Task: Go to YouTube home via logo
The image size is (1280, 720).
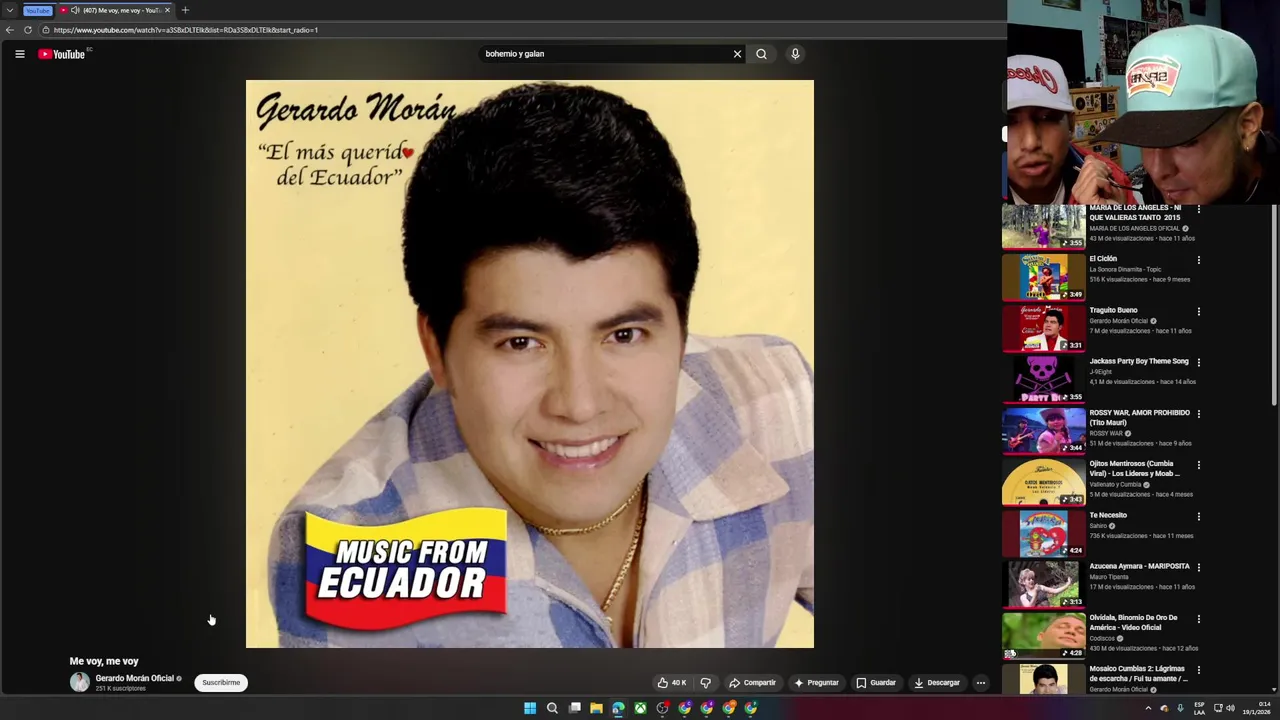Action: coord(62,54)
